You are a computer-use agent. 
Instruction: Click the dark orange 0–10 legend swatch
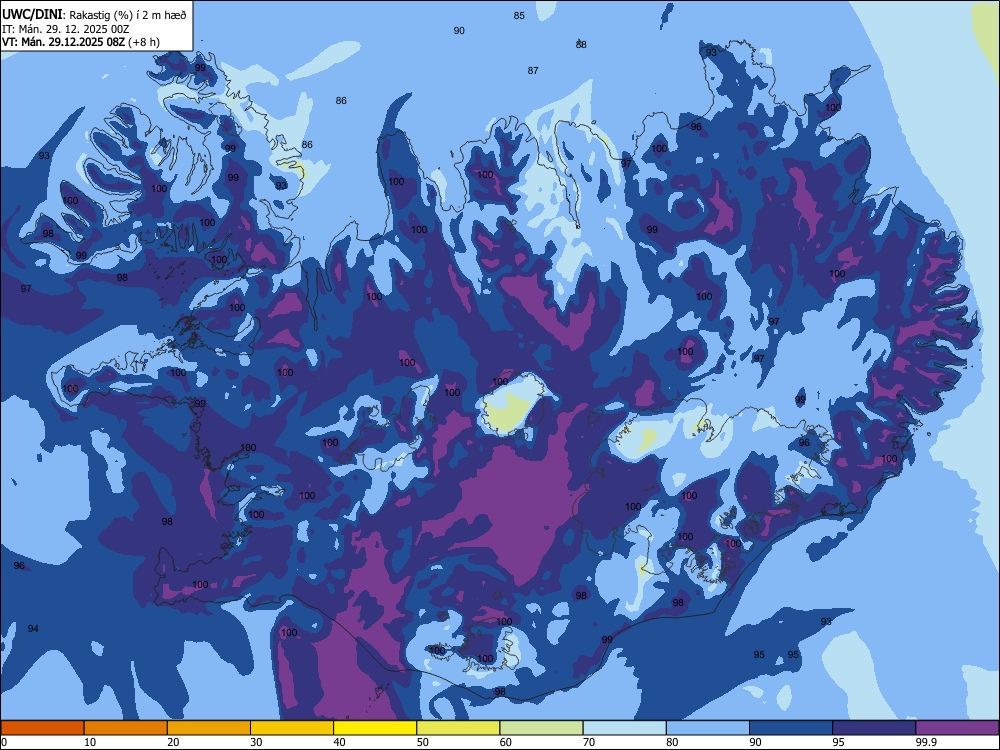tap(42, 728)
